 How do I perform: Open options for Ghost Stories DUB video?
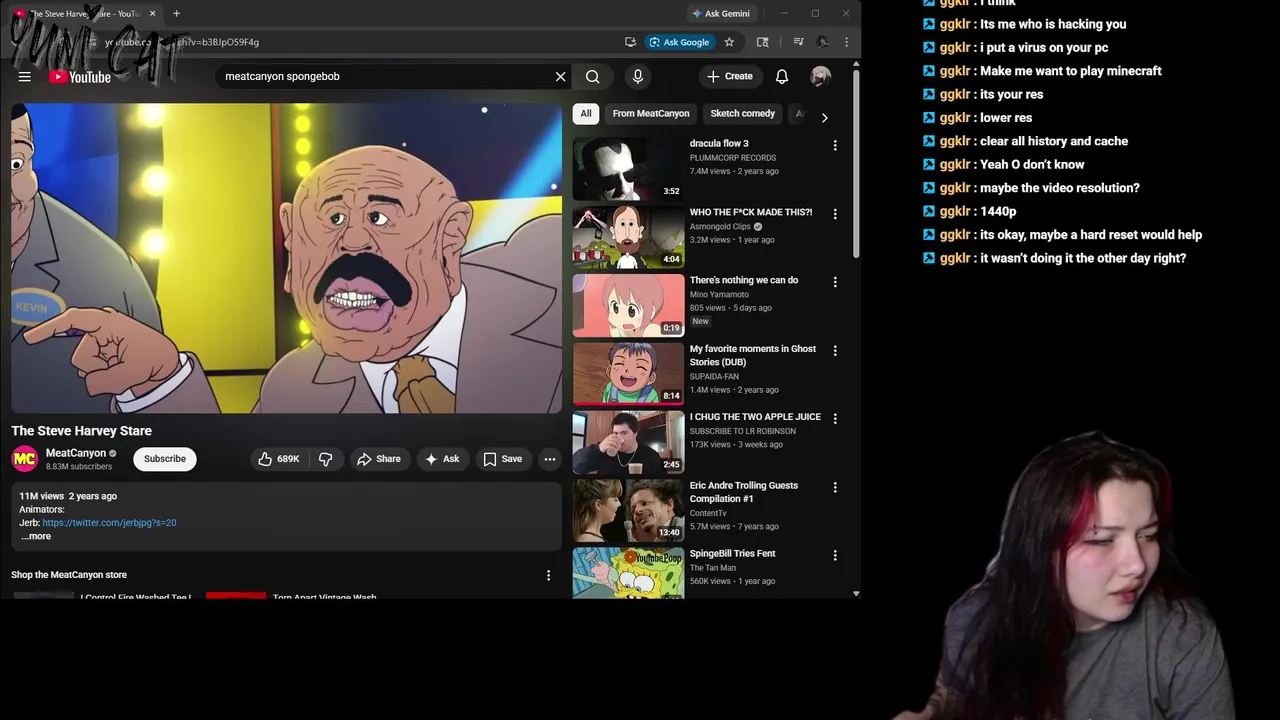pyautogui.click(x=835, y=351)
